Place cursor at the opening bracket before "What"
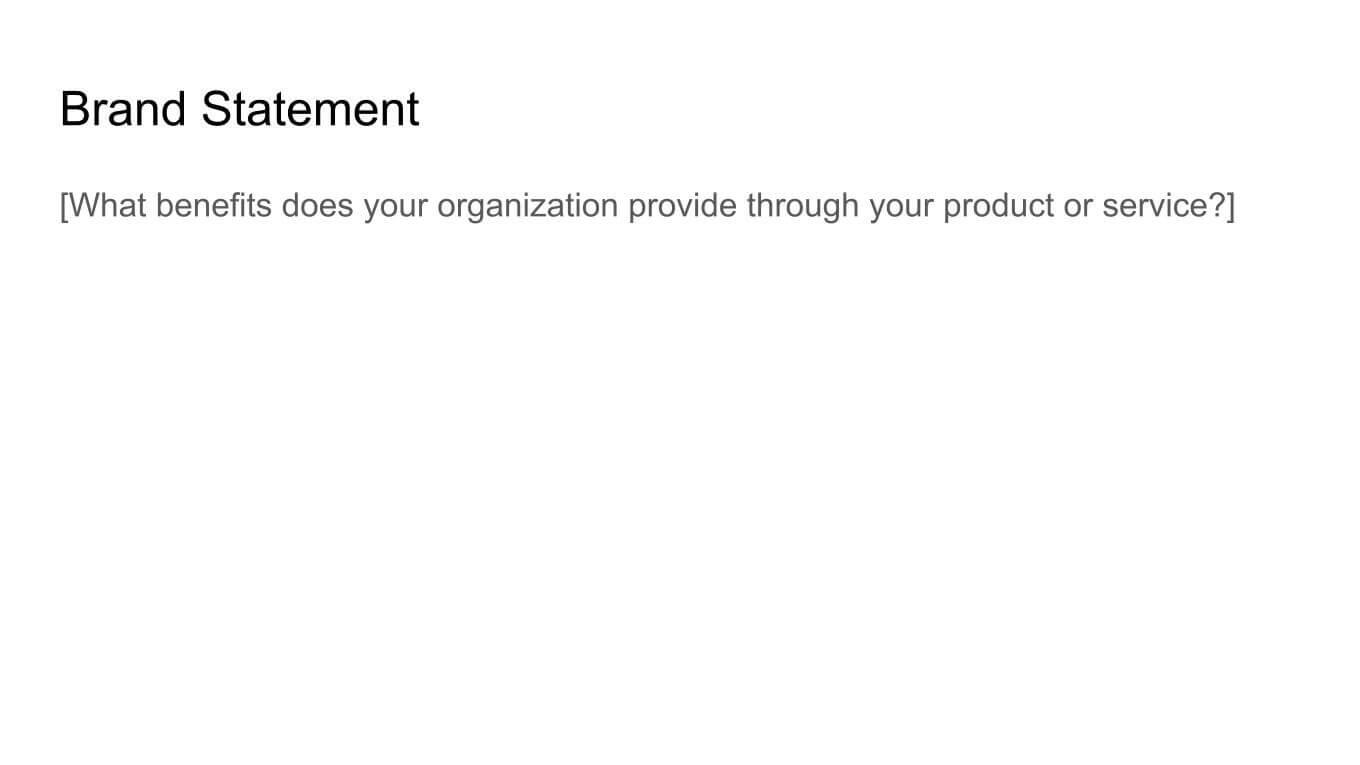The image size is (1360, 765). (x=61, y=206)
